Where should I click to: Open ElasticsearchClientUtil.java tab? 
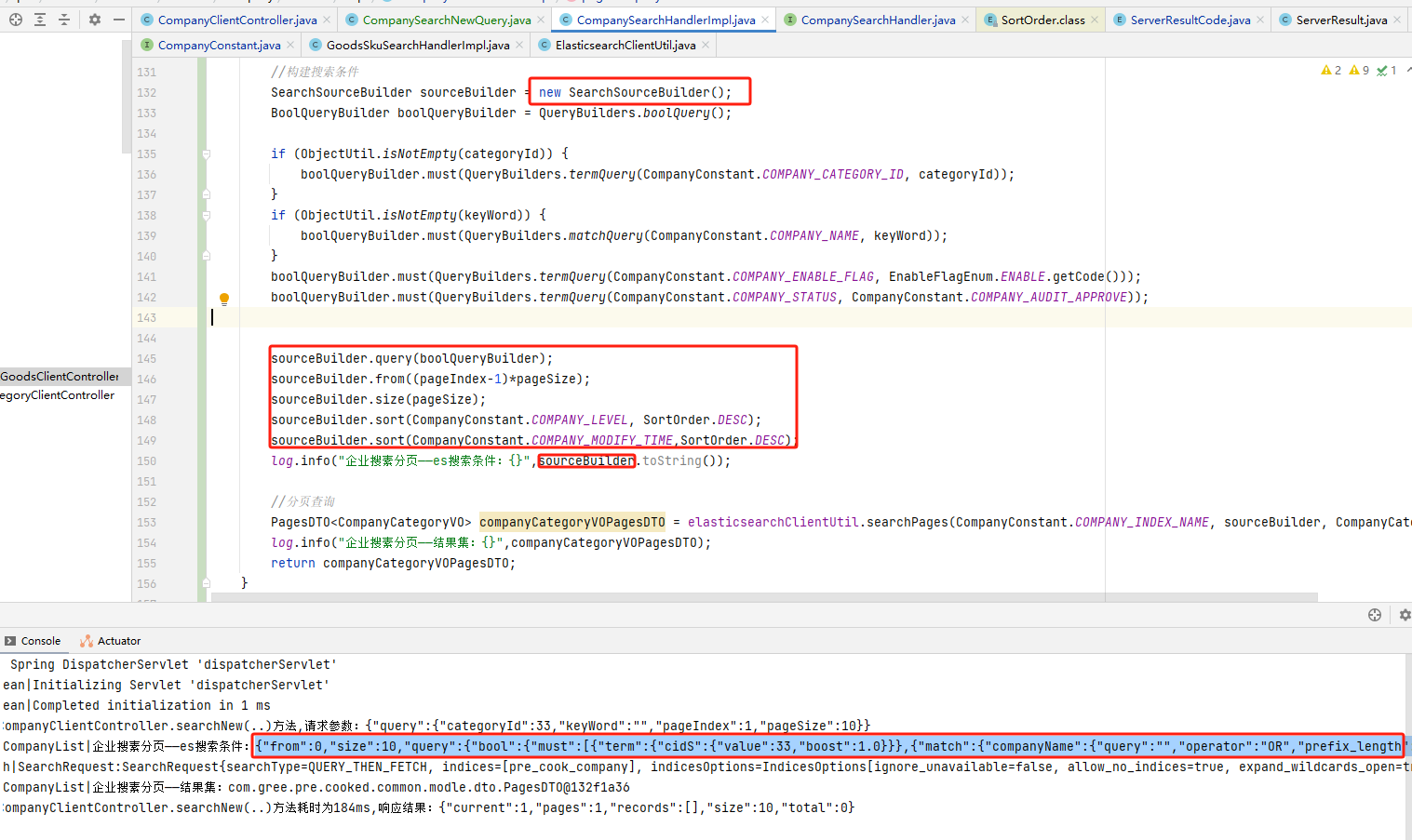pos(625,45)
